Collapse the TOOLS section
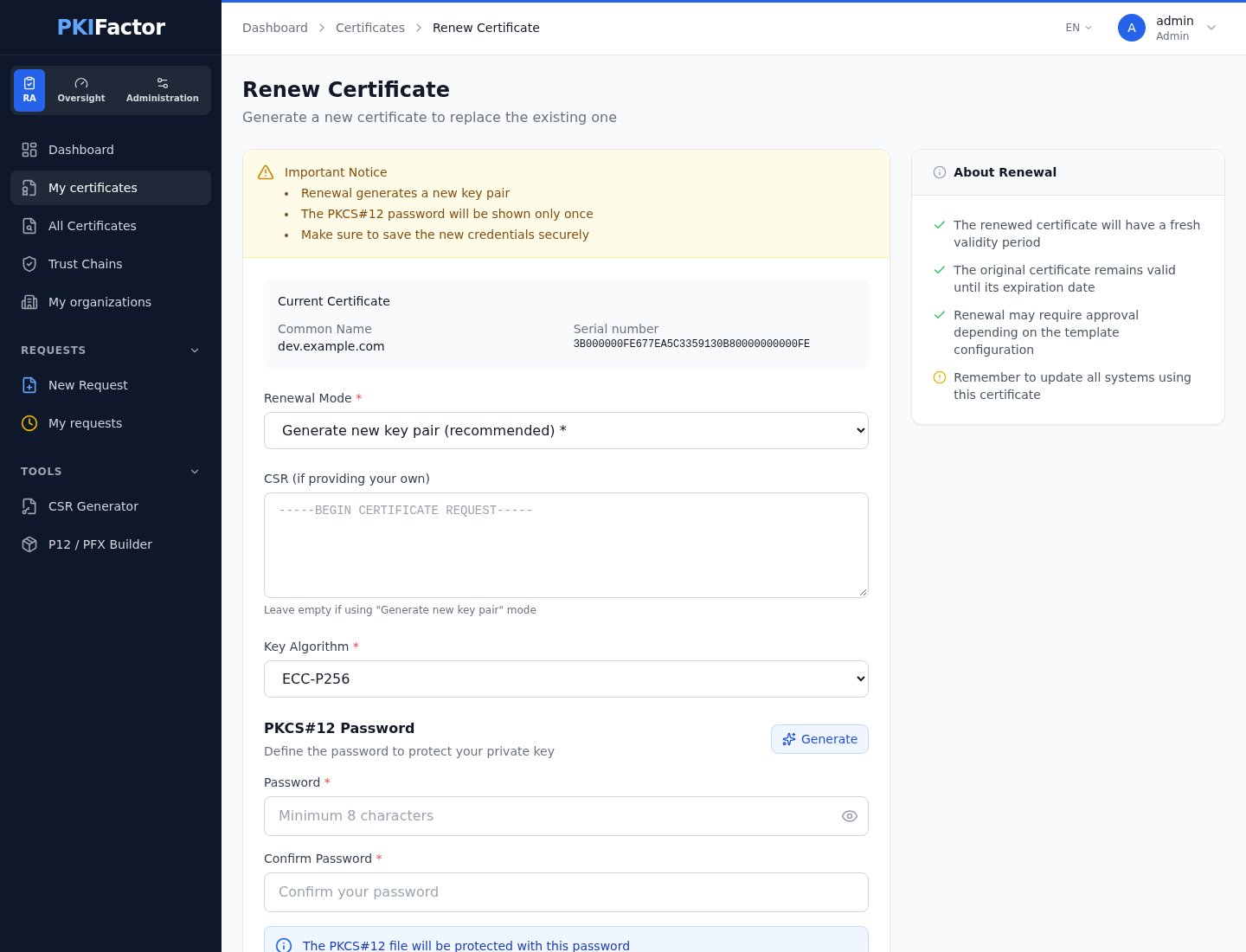The image size is (1246, 952). coord(195,472)
